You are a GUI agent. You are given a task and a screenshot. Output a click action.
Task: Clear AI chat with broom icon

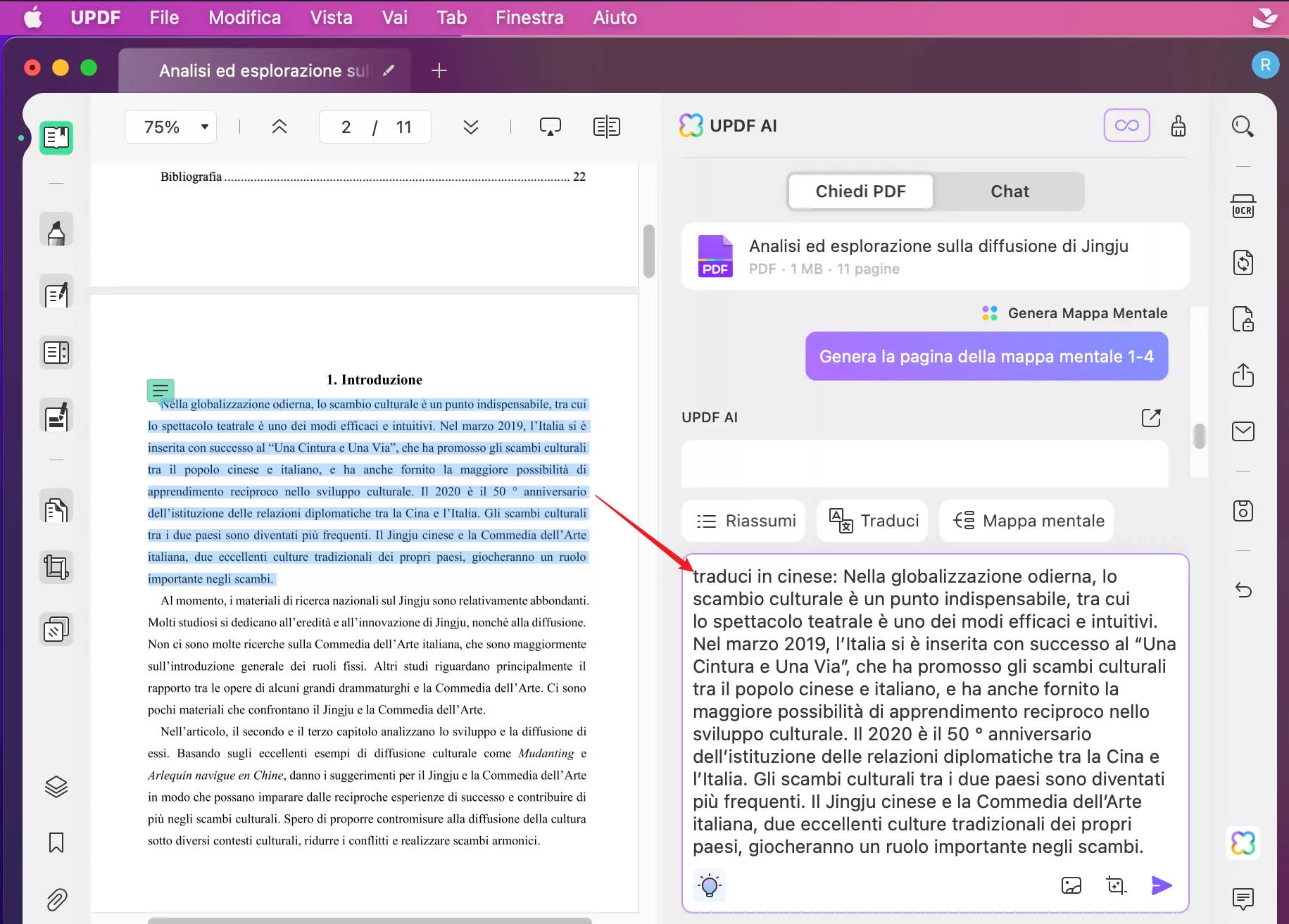(1178, 126)
